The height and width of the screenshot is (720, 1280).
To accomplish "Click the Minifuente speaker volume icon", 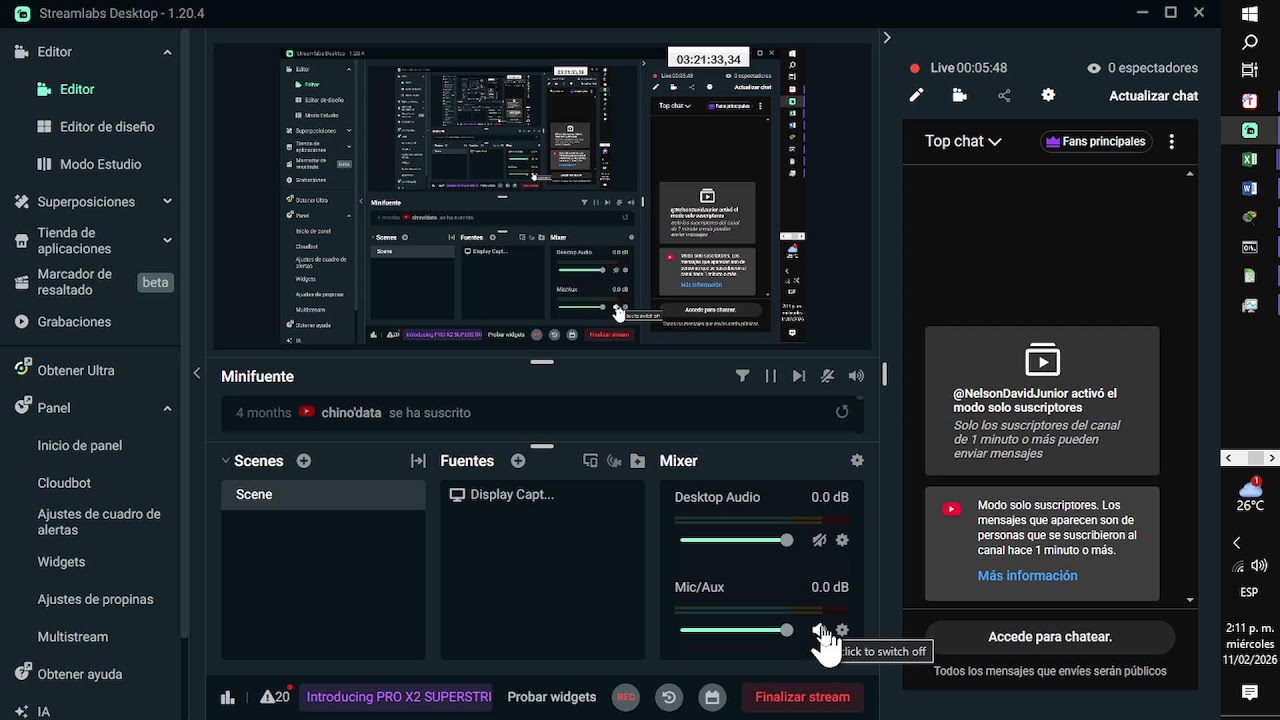I will click(856, 376).
